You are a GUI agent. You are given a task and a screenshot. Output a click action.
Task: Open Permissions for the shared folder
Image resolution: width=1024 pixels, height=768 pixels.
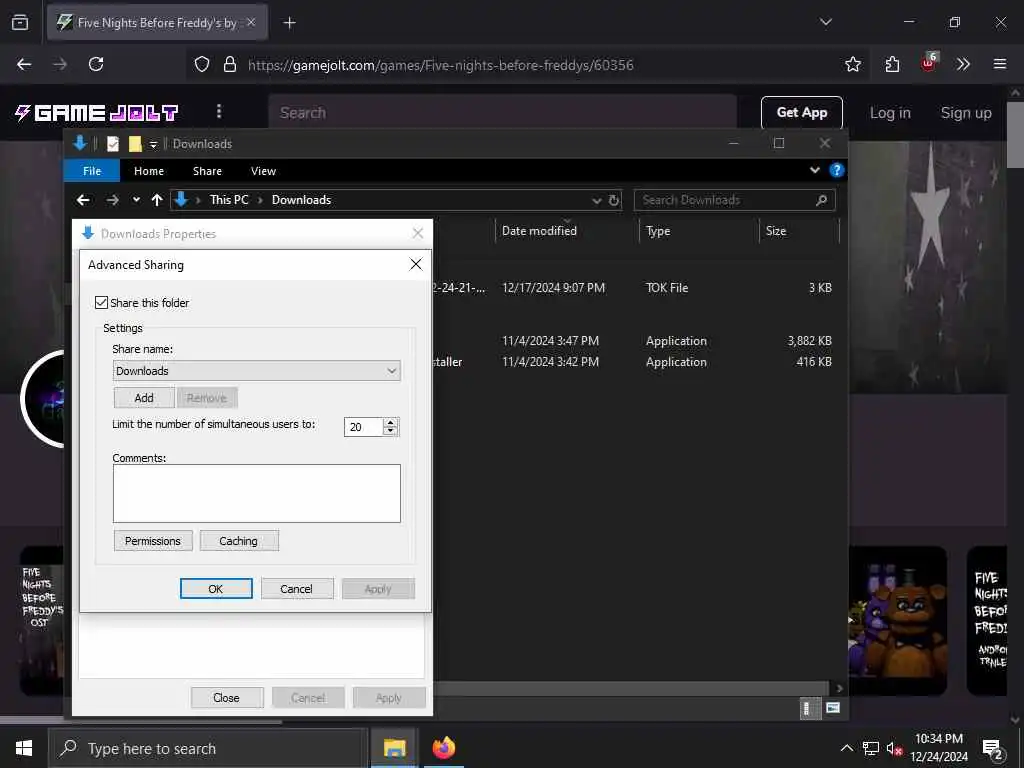point(153,541)
